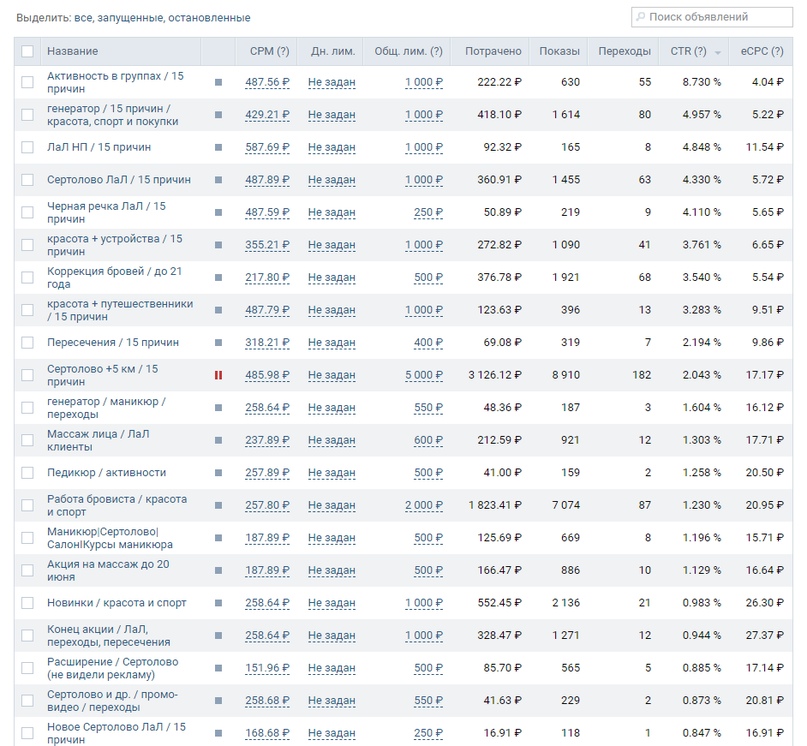Viewport: 807px width, 746px height.
Task: Click status square for Пересечения / 15 причин
Action: point(218,342)
